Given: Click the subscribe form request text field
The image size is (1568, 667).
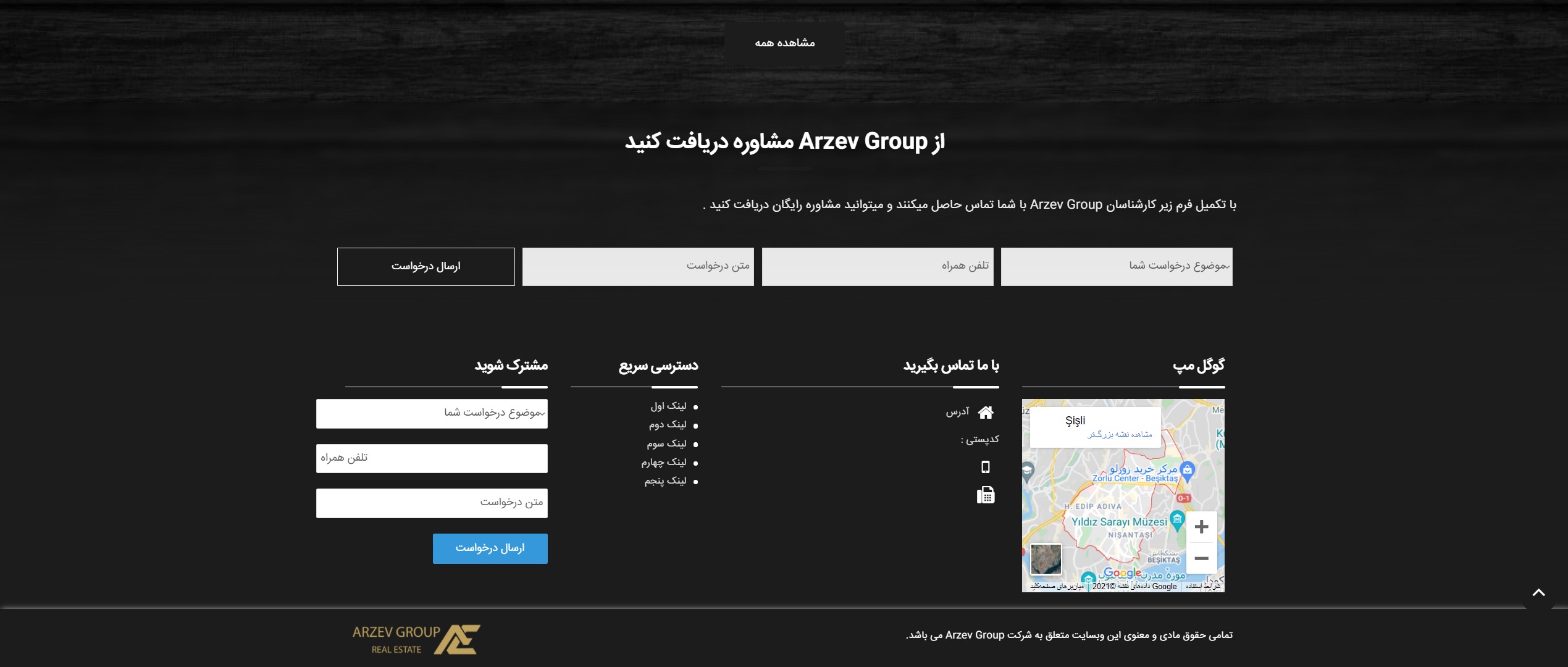Looking at the screenshot, I should pyautogui.click(x=432, y=503).
